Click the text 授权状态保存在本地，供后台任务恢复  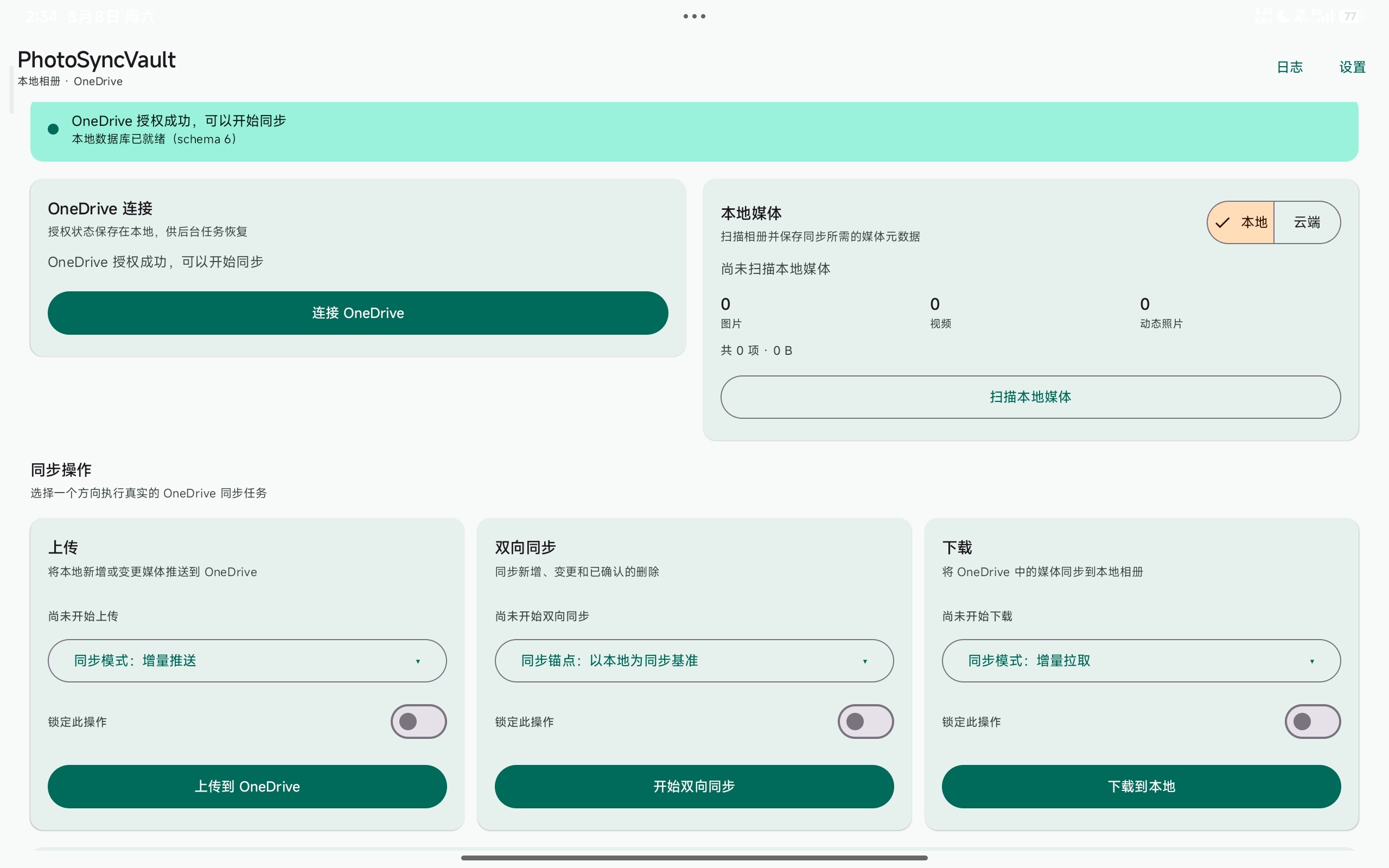(148, 231)
